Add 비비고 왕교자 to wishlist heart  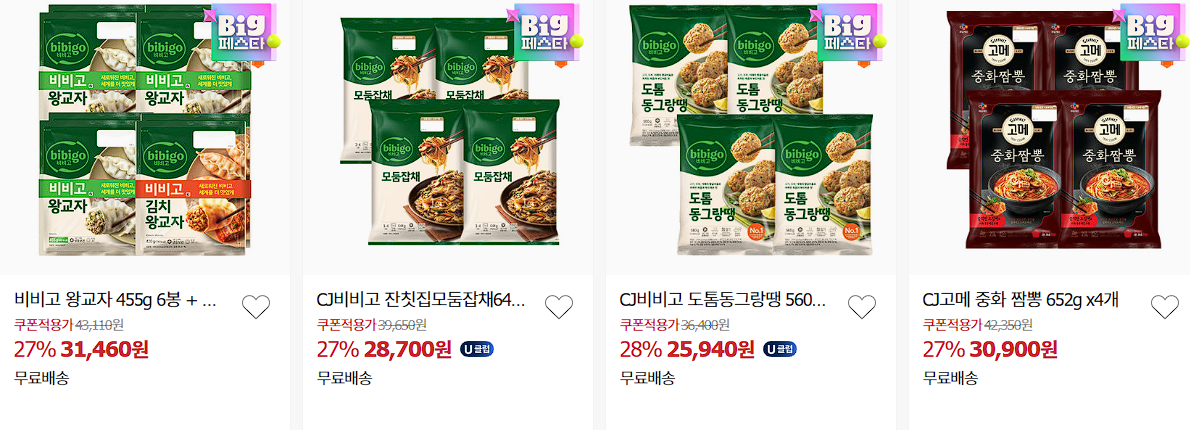[256, 306]
